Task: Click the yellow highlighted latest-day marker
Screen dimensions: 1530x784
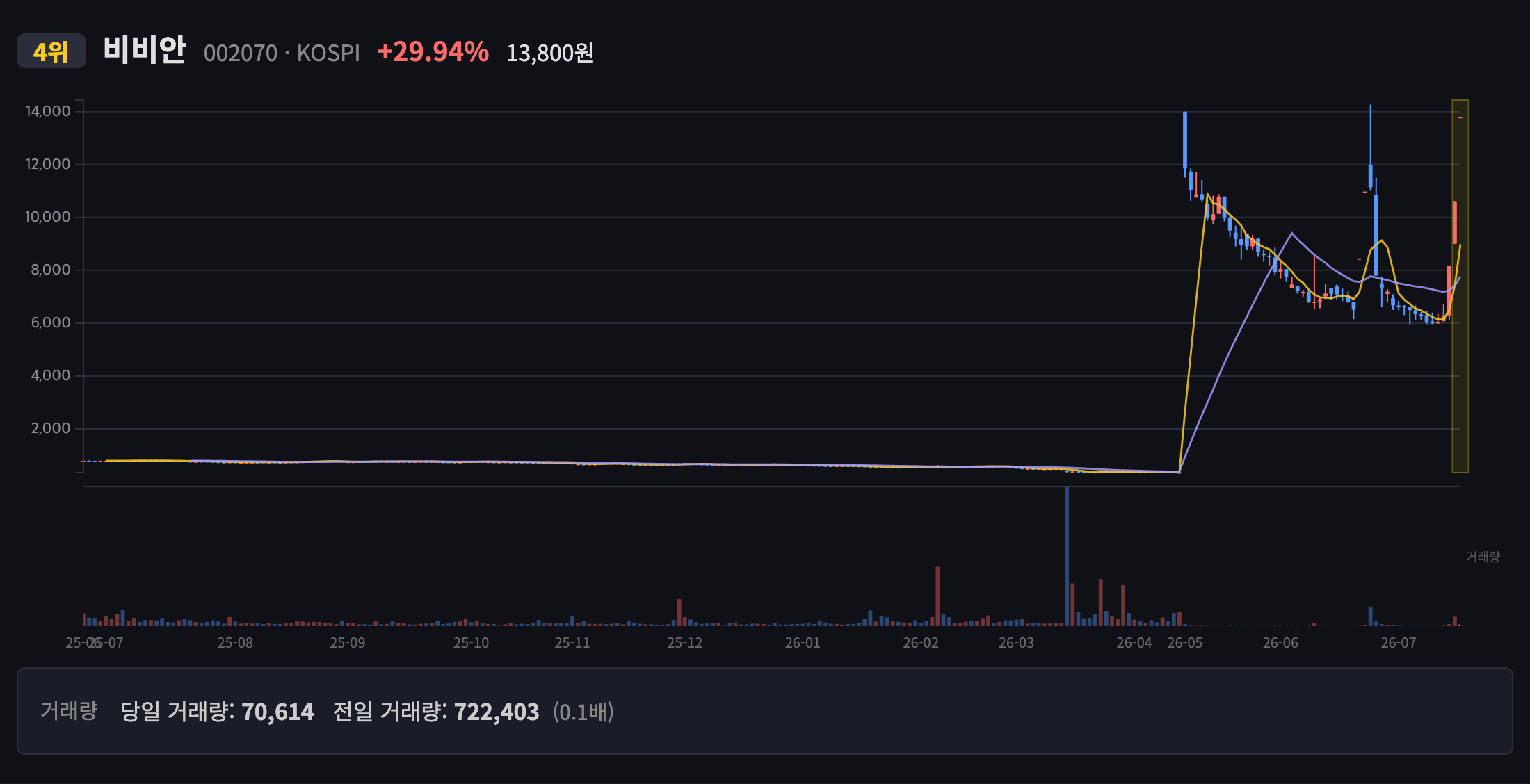Action: (1460, 286)
